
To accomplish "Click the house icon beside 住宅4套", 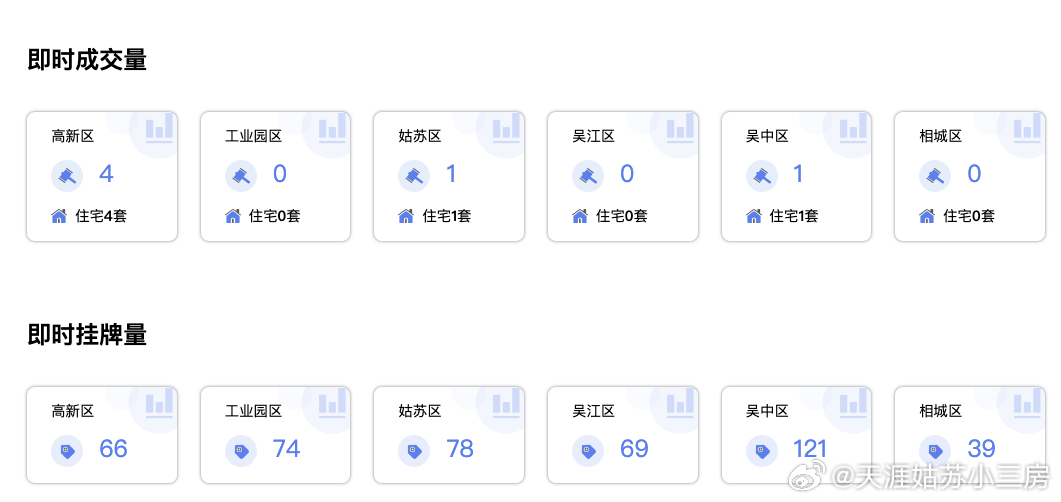I will pos(60,215).
